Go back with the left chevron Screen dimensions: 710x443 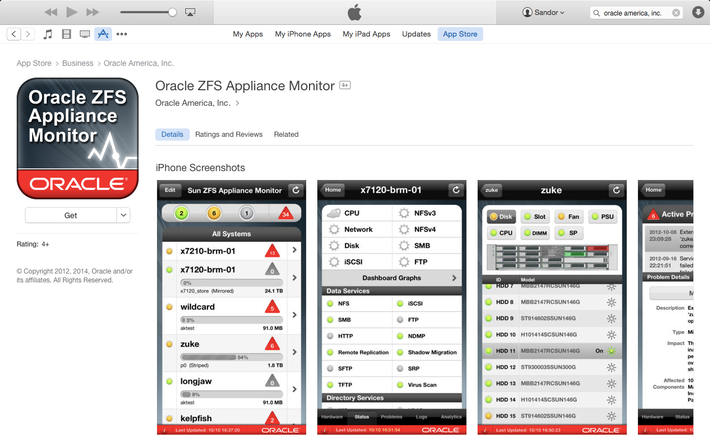pos(14,34)
